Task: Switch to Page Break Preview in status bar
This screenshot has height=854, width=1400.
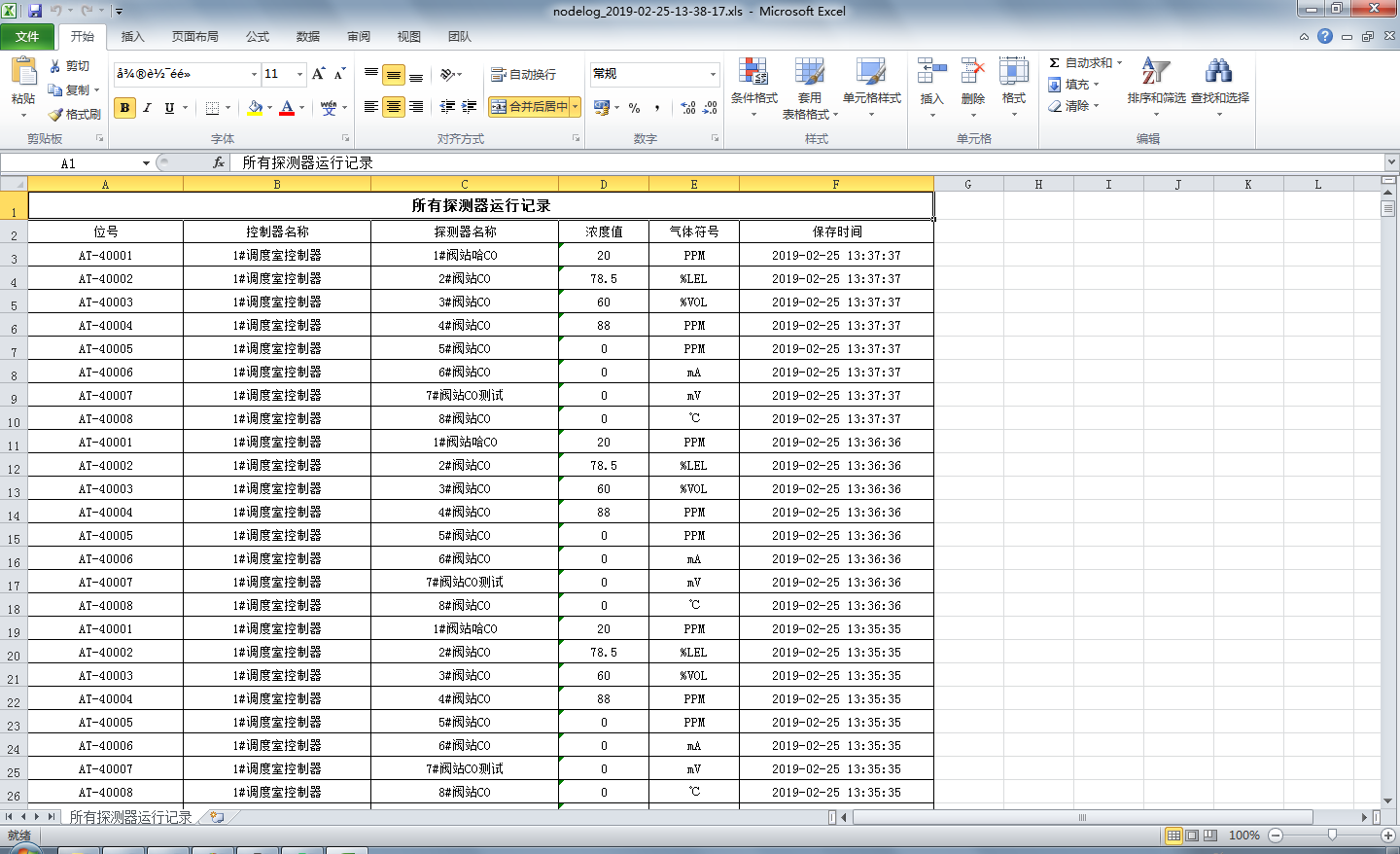Action: 1210,836
